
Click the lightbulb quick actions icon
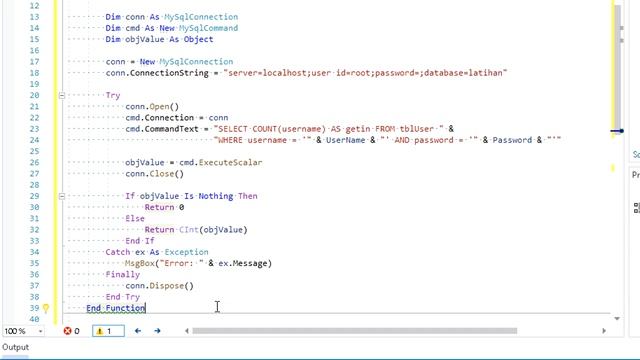[x=46, y=309]
